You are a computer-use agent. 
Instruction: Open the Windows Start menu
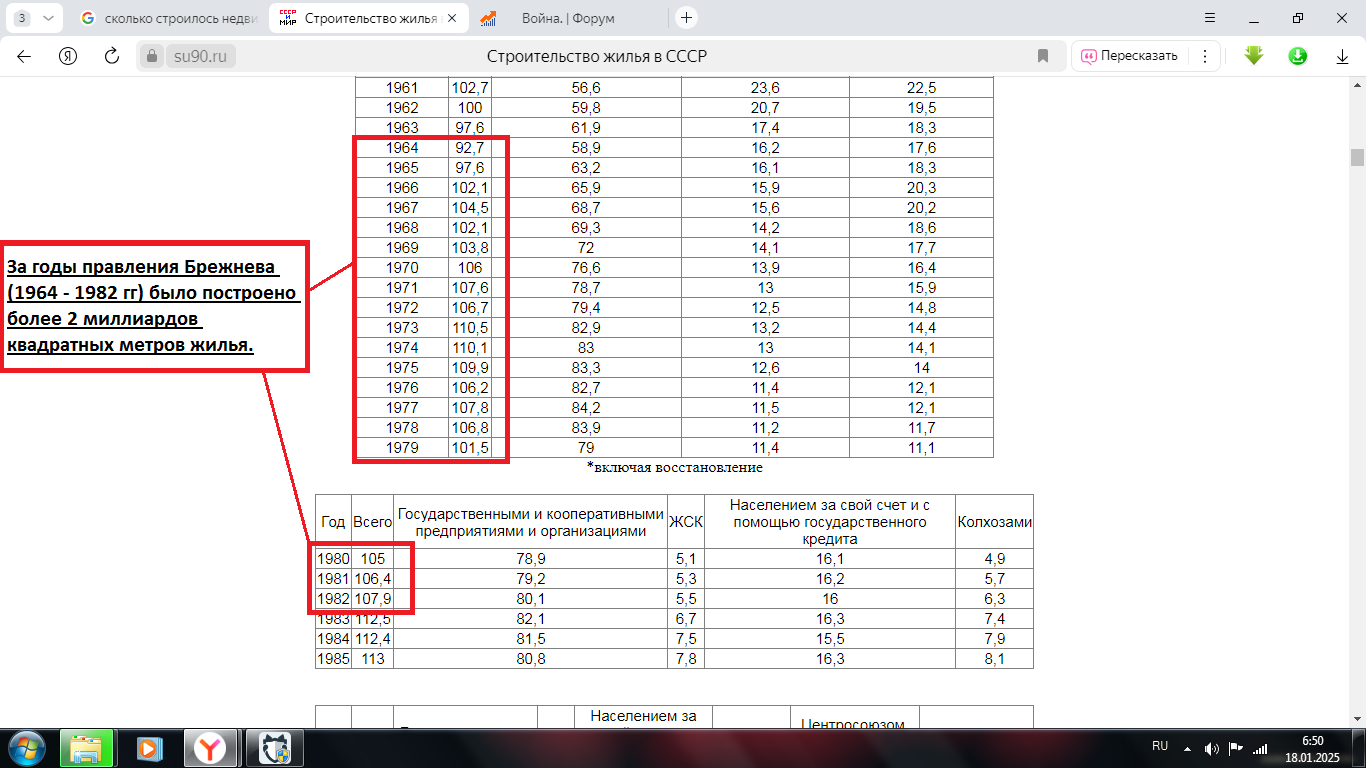[x=27, y=747]
